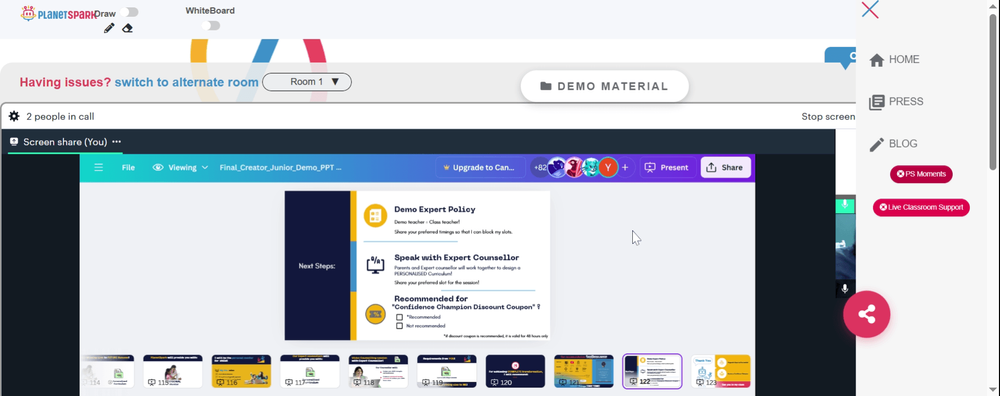Open the DEMO MATERIAL button
Viewport: 1000px width, 396px height.
(605, 86)
